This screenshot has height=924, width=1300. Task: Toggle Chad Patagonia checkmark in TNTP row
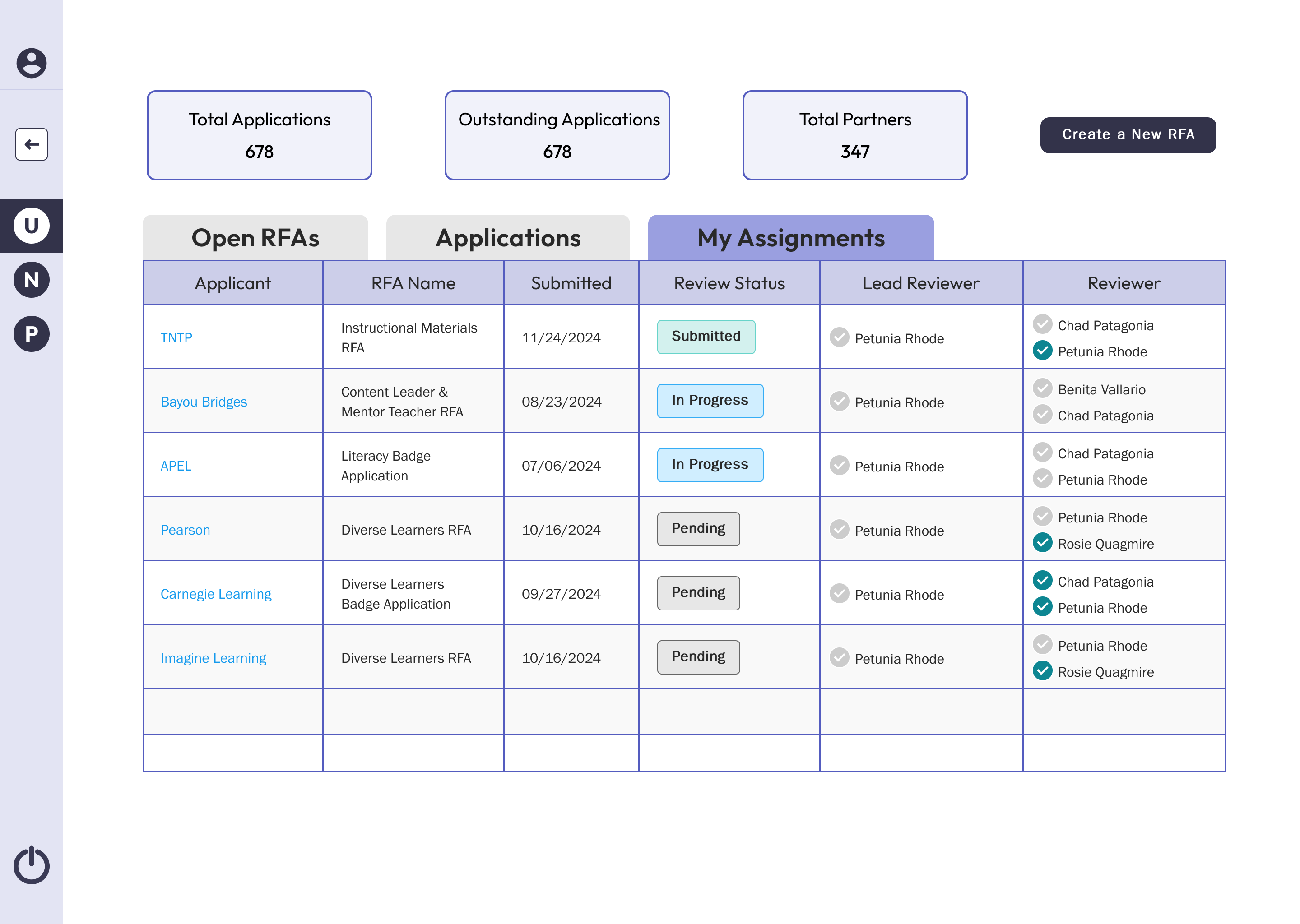click(x=1042, y=324)
